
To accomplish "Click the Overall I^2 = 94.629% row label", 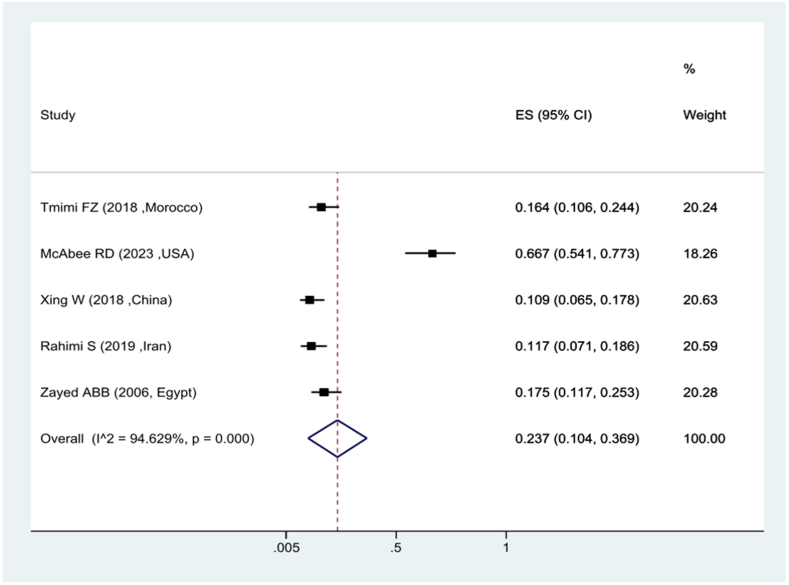I will tap(147, 439).
